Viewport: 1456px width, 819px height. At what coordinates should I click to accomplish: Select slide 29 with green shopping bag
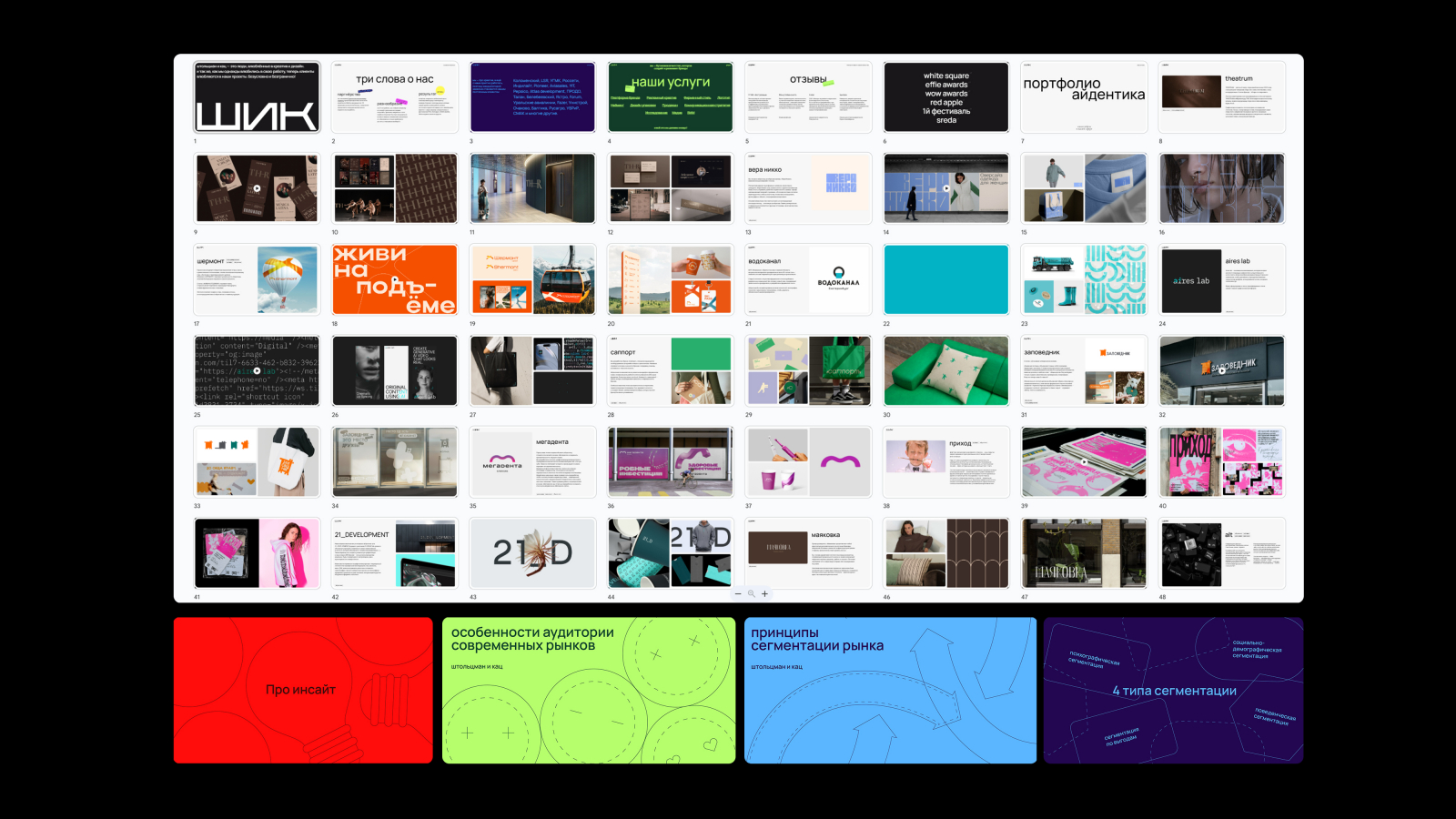(x=808, y=370)
